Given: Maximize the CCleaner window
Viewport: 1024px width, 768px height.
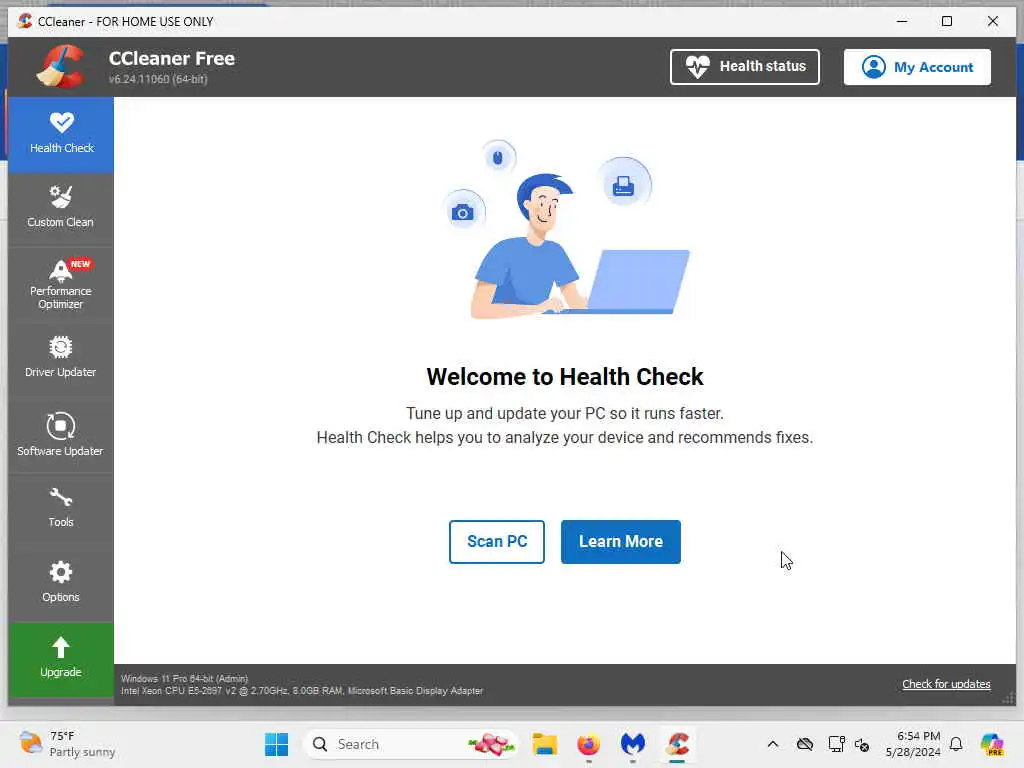Looking at the screenshot, I should 947,21.
